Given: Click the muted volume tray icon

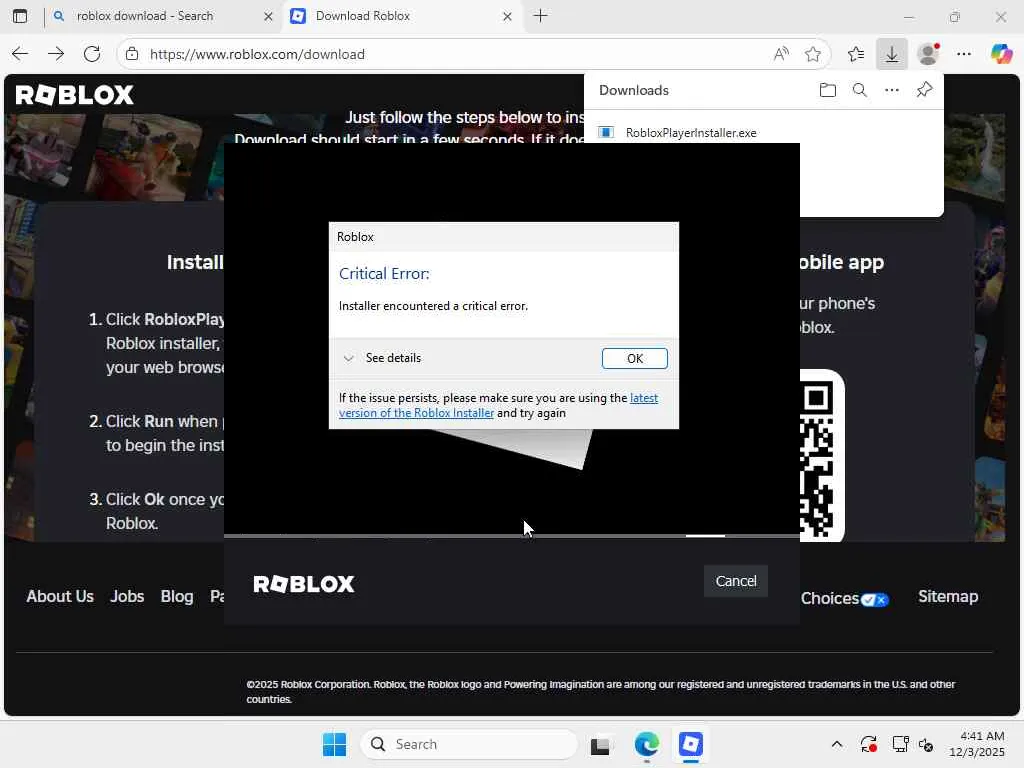Looking at the screenshot, I should coord(926,744).
